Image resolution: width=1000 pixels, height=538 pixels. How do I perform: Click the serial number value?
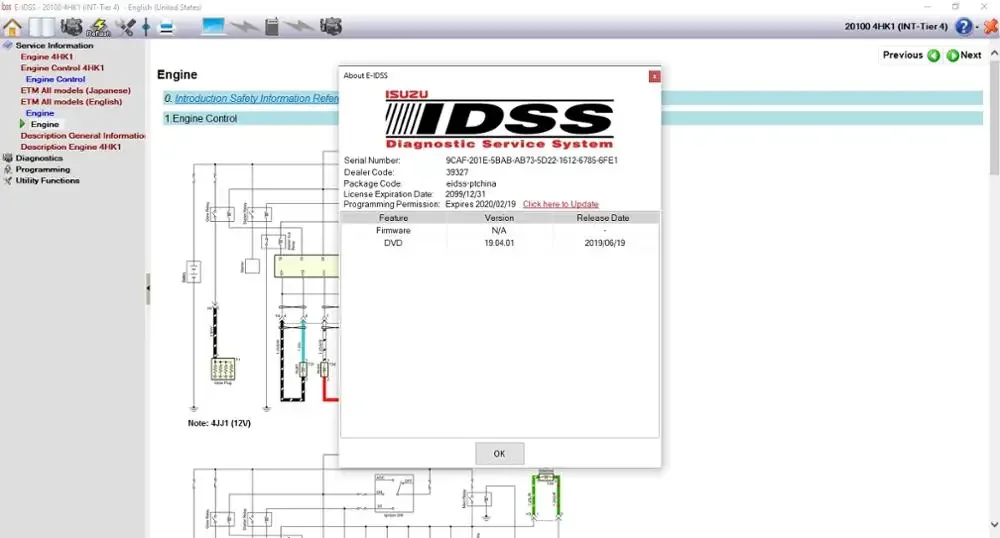coord(531,161)
